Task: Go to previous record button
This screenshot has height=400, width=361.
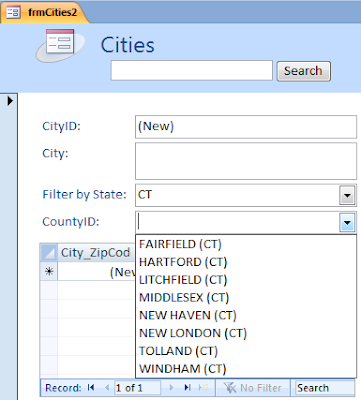Action: click(107, 388)
